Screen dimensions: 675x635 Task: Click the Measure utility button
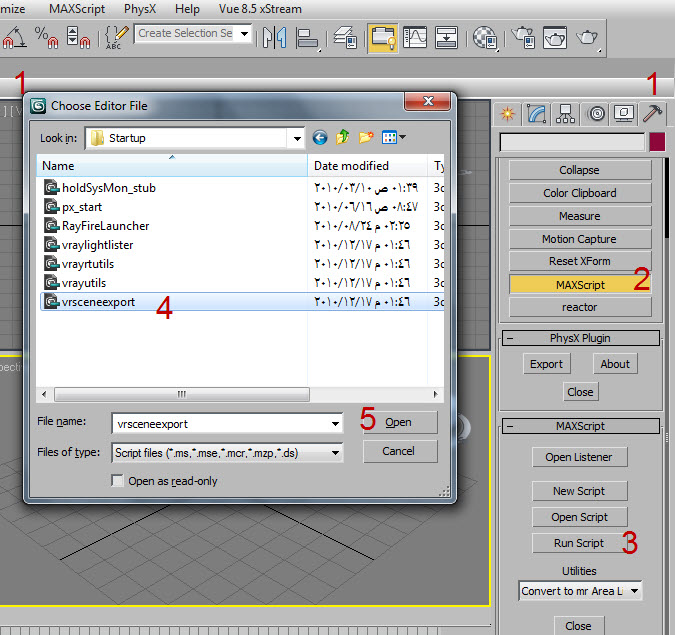coord(580,216)
